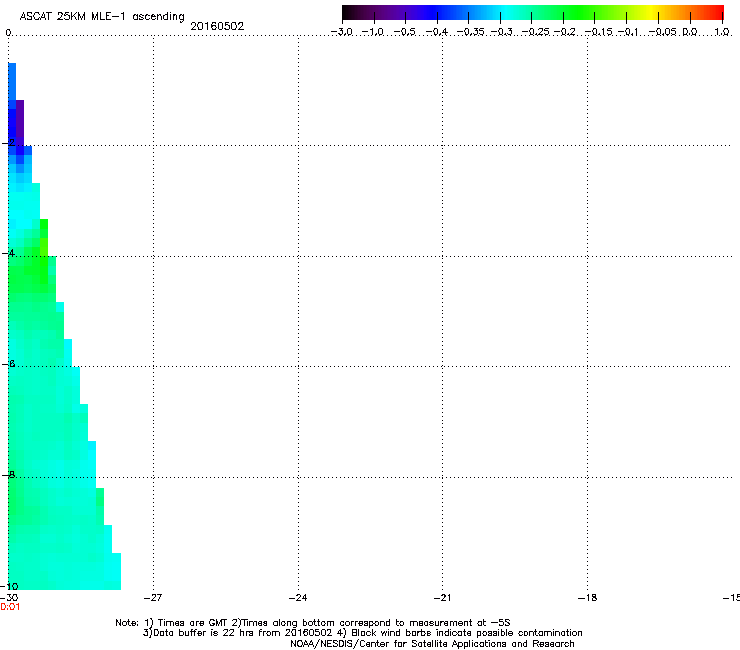The width and height of the screenshot is (740, 650).
Task: Click the 0.0 color scale label
Action: 690,32
